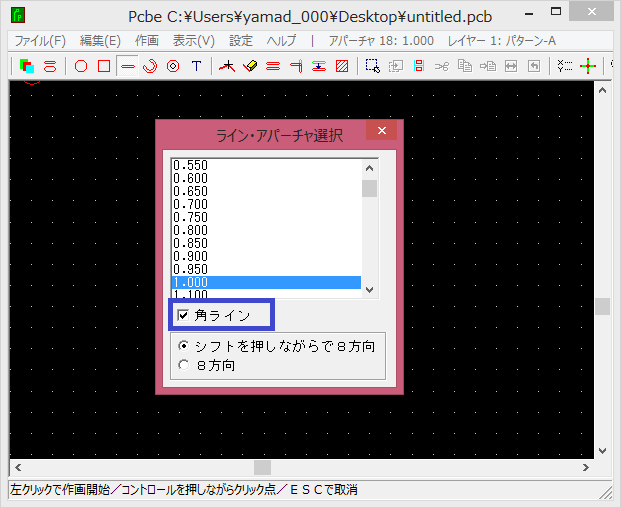Select the ８方向 radio option
The width and height of the screenshot is (621, 508).
tap(183, 365)
